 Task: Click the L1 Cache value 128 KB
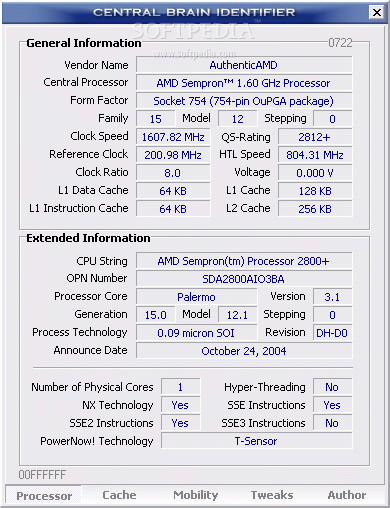(315, 191)
